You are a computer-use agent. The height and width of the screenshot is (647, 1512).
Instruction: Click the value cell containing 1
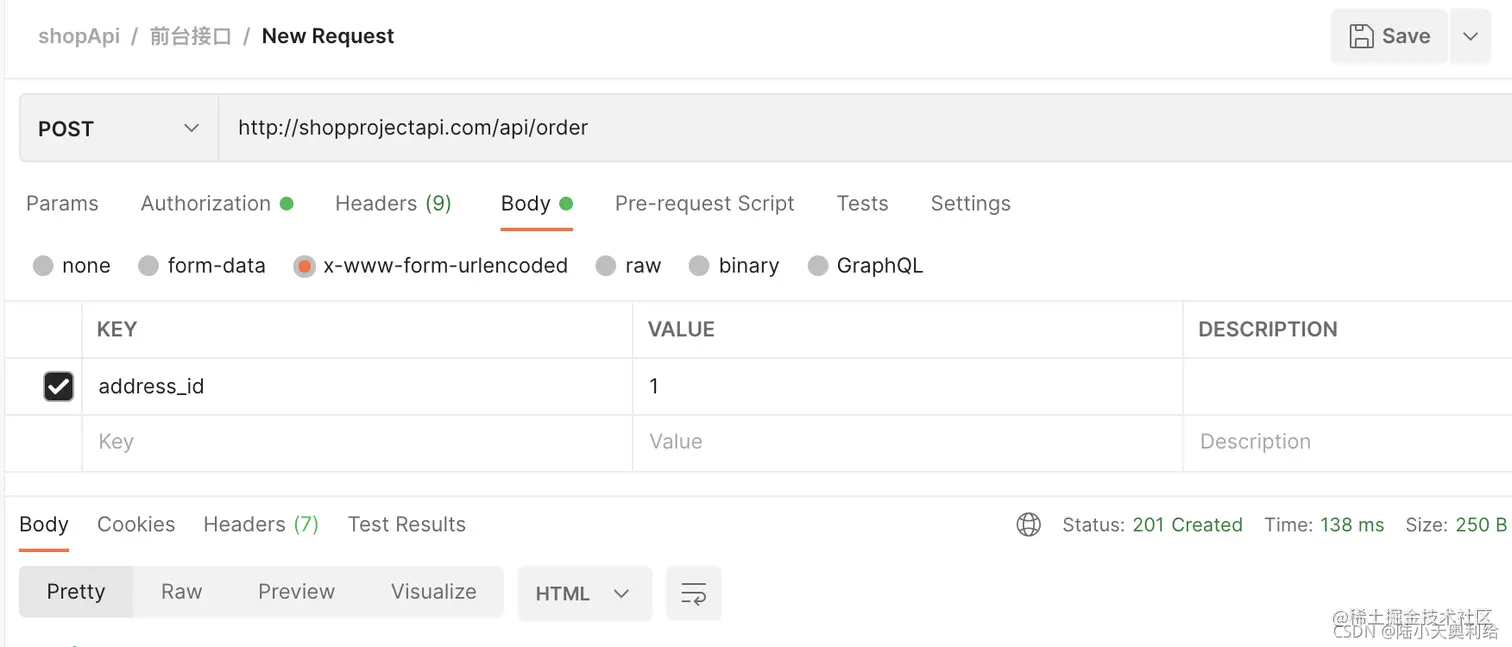click(x=907, y=386)
